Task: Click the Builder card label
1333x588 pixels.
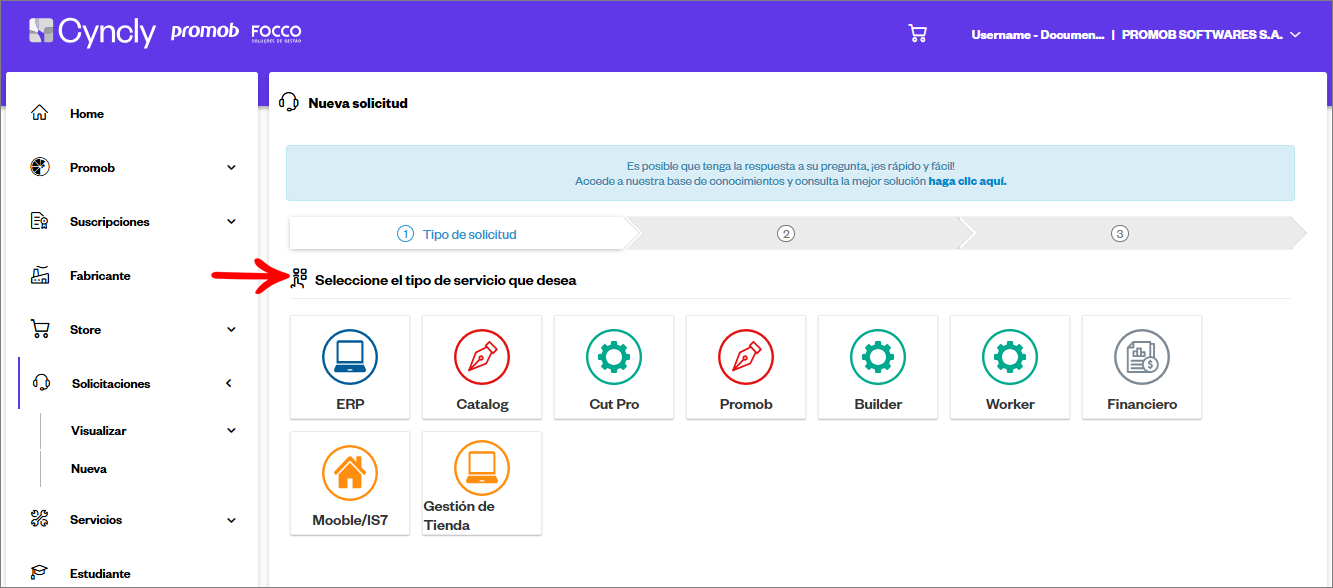Action: (x=878, y=404)
